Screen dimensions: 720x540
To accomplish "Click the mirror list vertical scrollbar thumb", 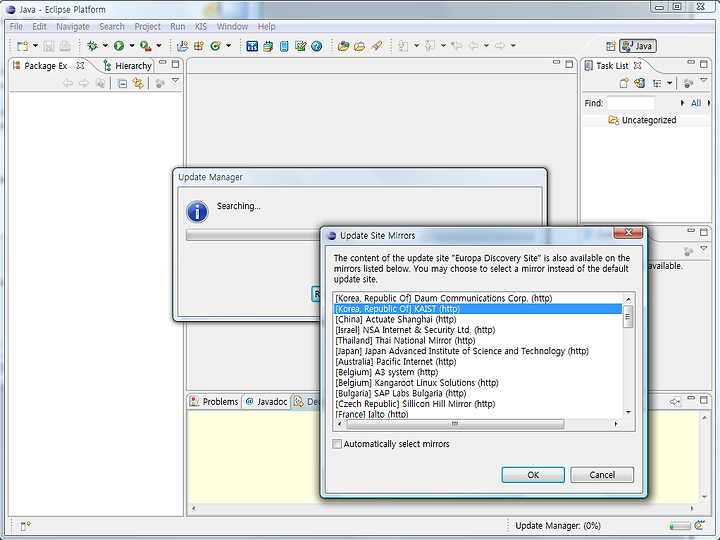I will (628, 316).
